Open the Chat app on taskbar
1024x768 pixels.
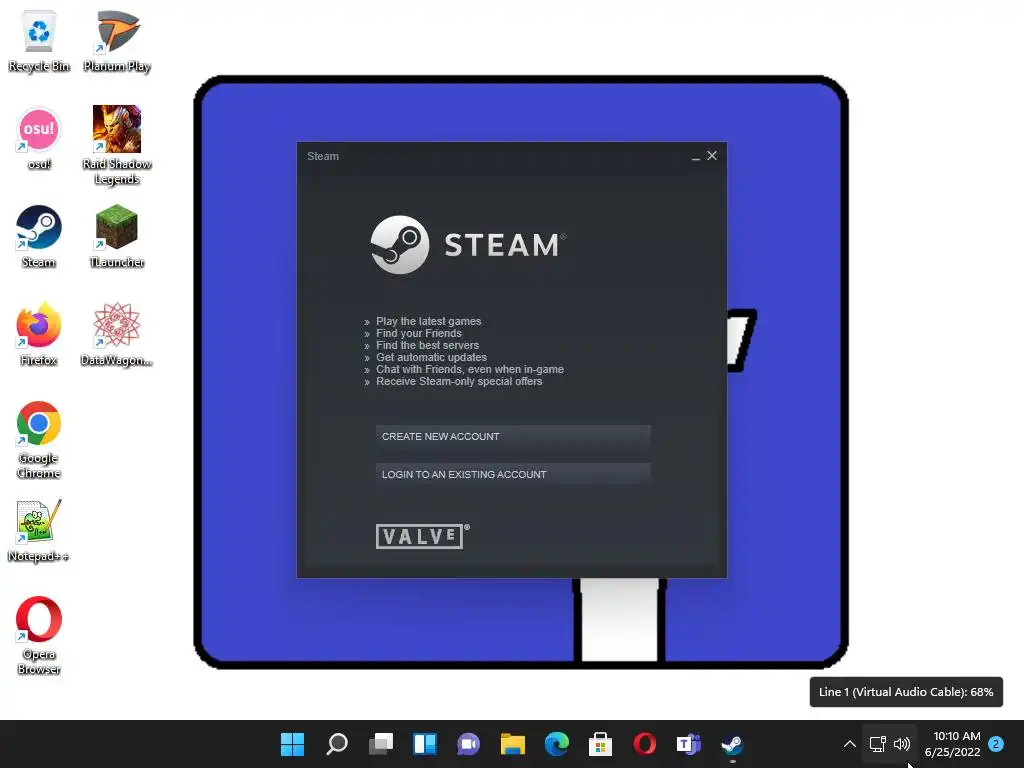click(x=468, y=744)
